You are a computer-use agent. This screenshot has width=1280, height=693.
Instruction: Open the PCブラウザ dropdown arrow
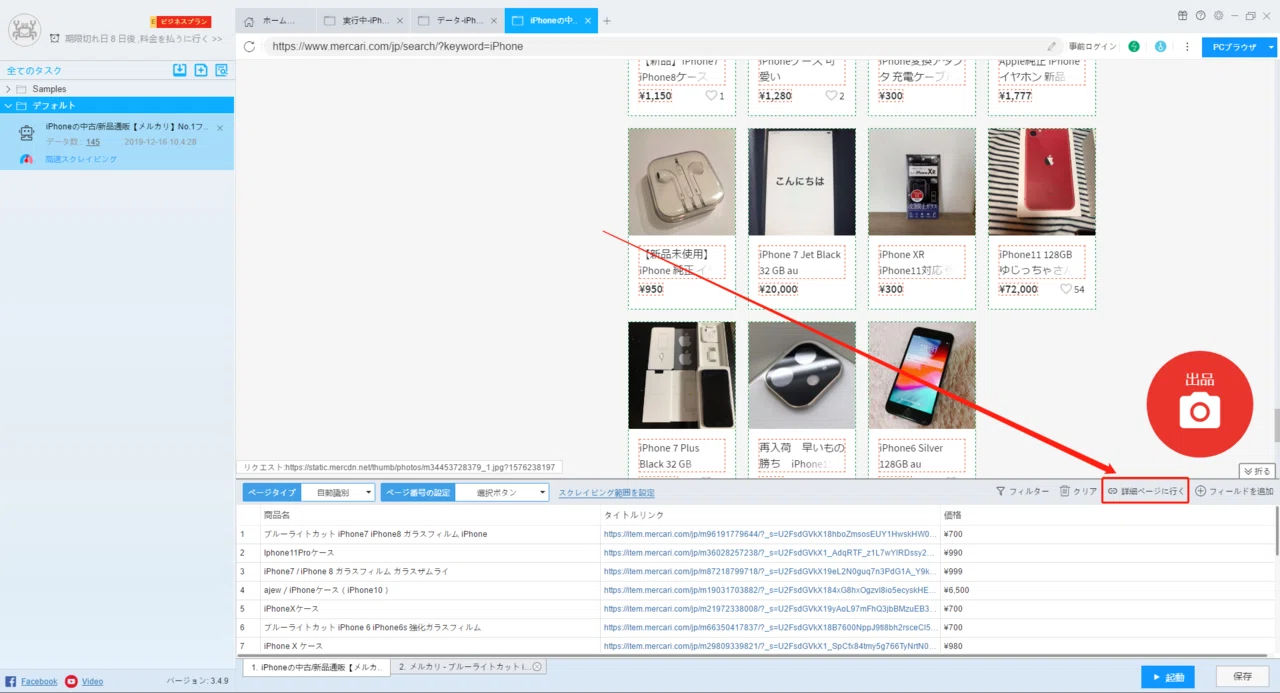click(x=1271, y=47)
